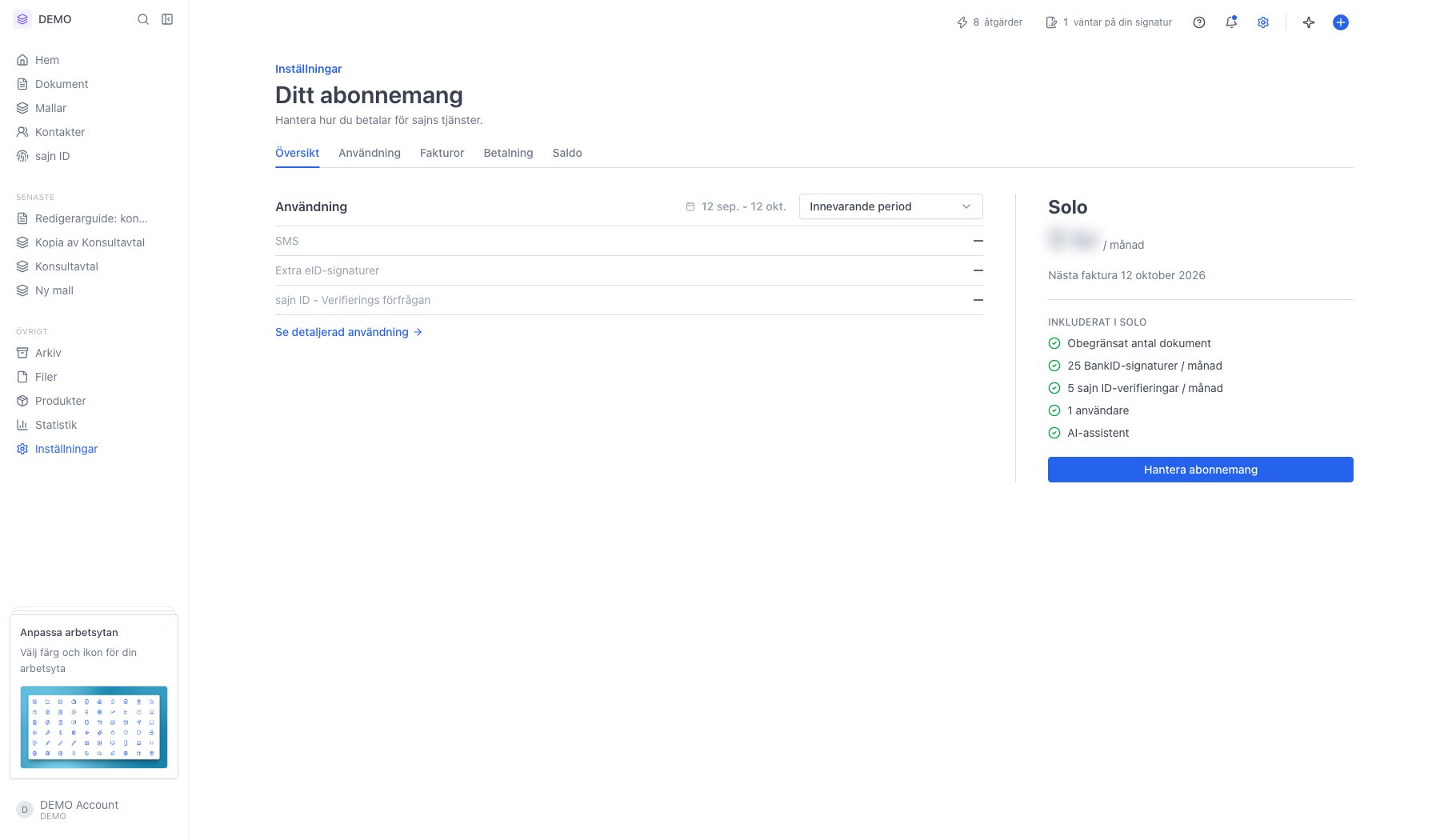Click the 'SMS' usage row

629,241
